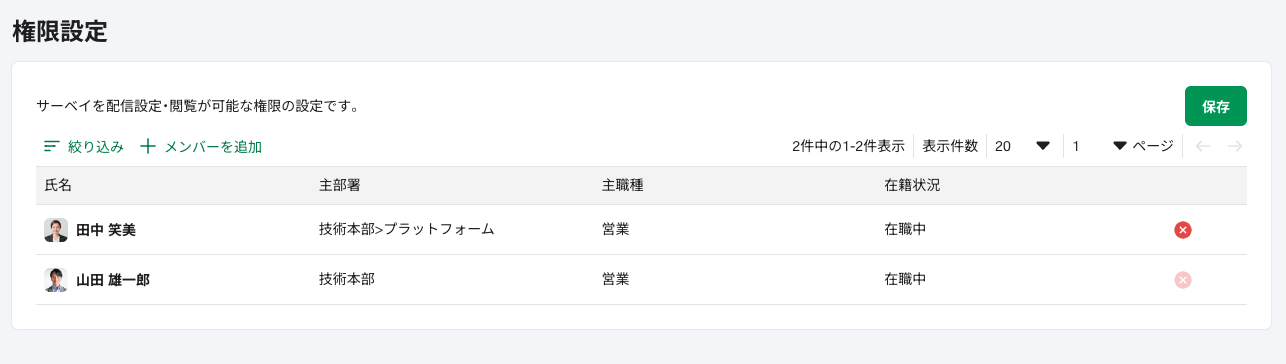
Task: Open the 表示件数 20 dropdown
Action: (x=1024, y=146)
